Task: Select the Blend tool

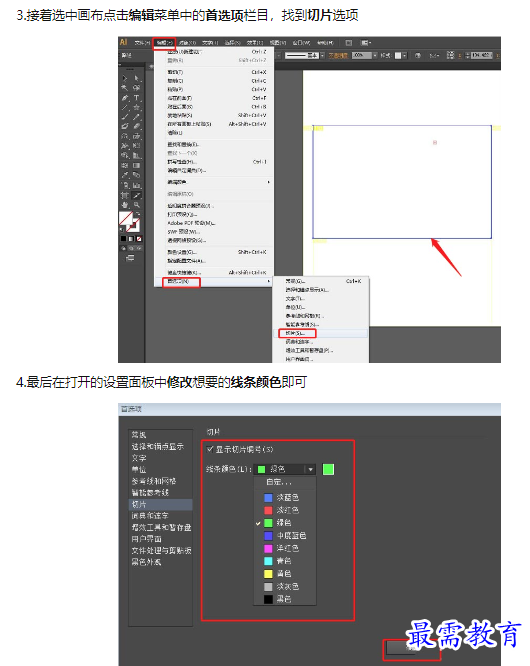Action: (x=137, y=175)
